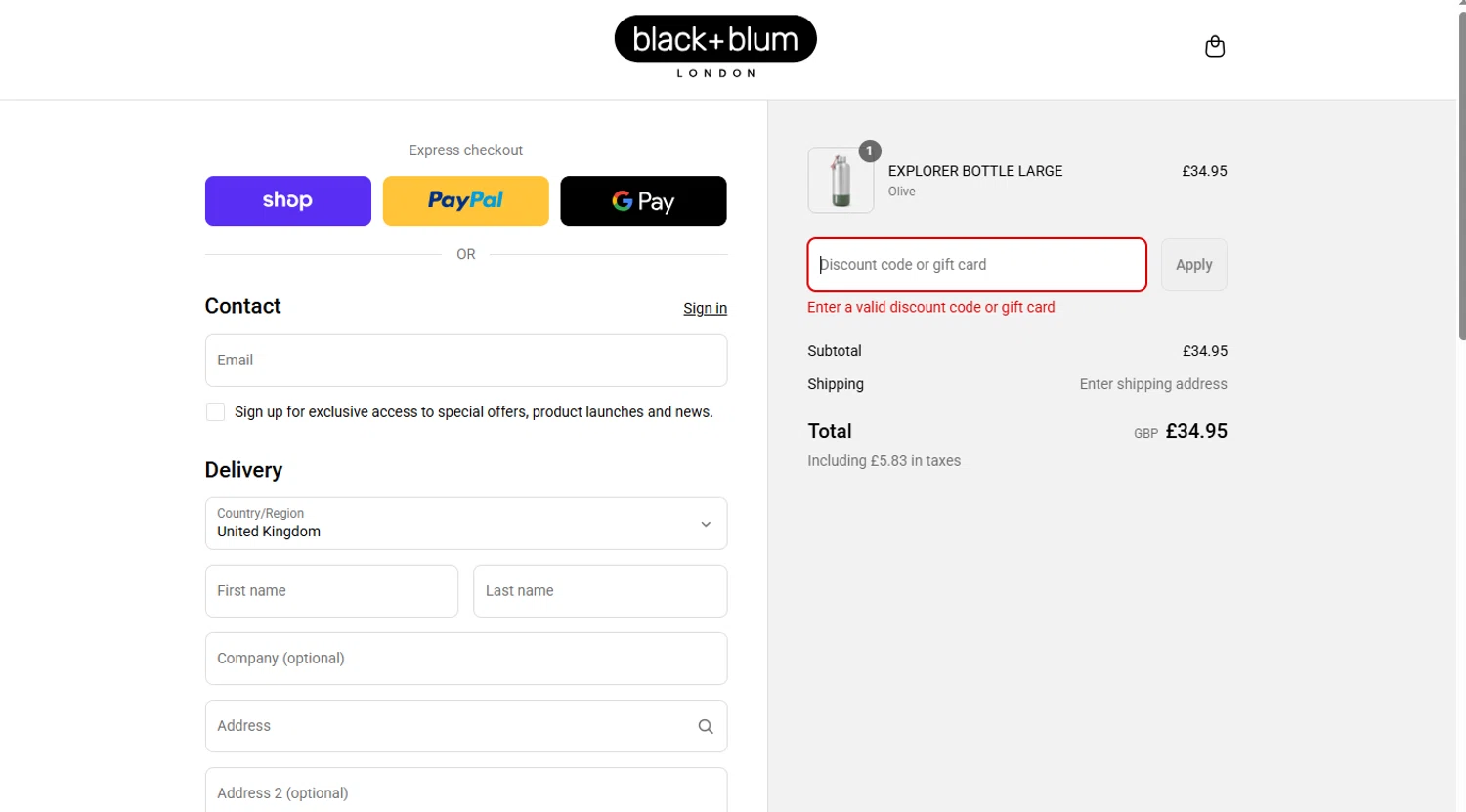Viewport: 1466px width, 812px height.
Task: Open the shopping bag cart icon
Action: point(1215,46)
